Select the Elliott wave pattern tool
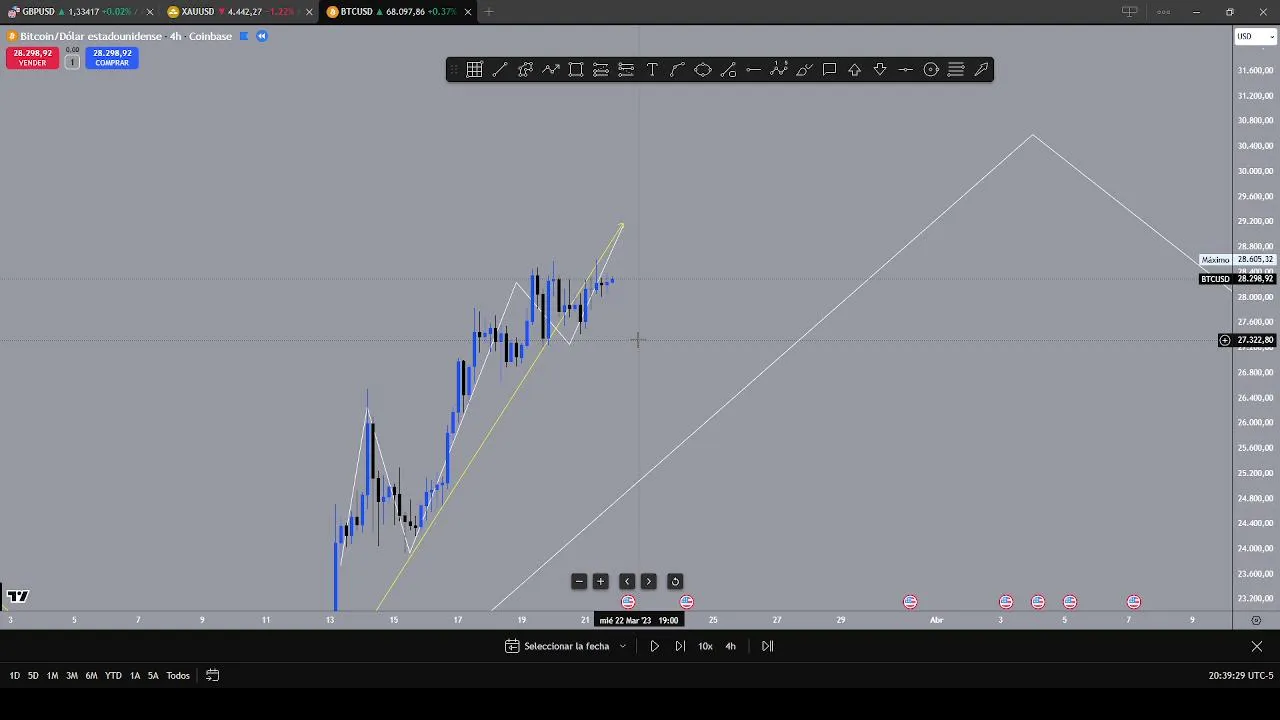 coord(779,69)
